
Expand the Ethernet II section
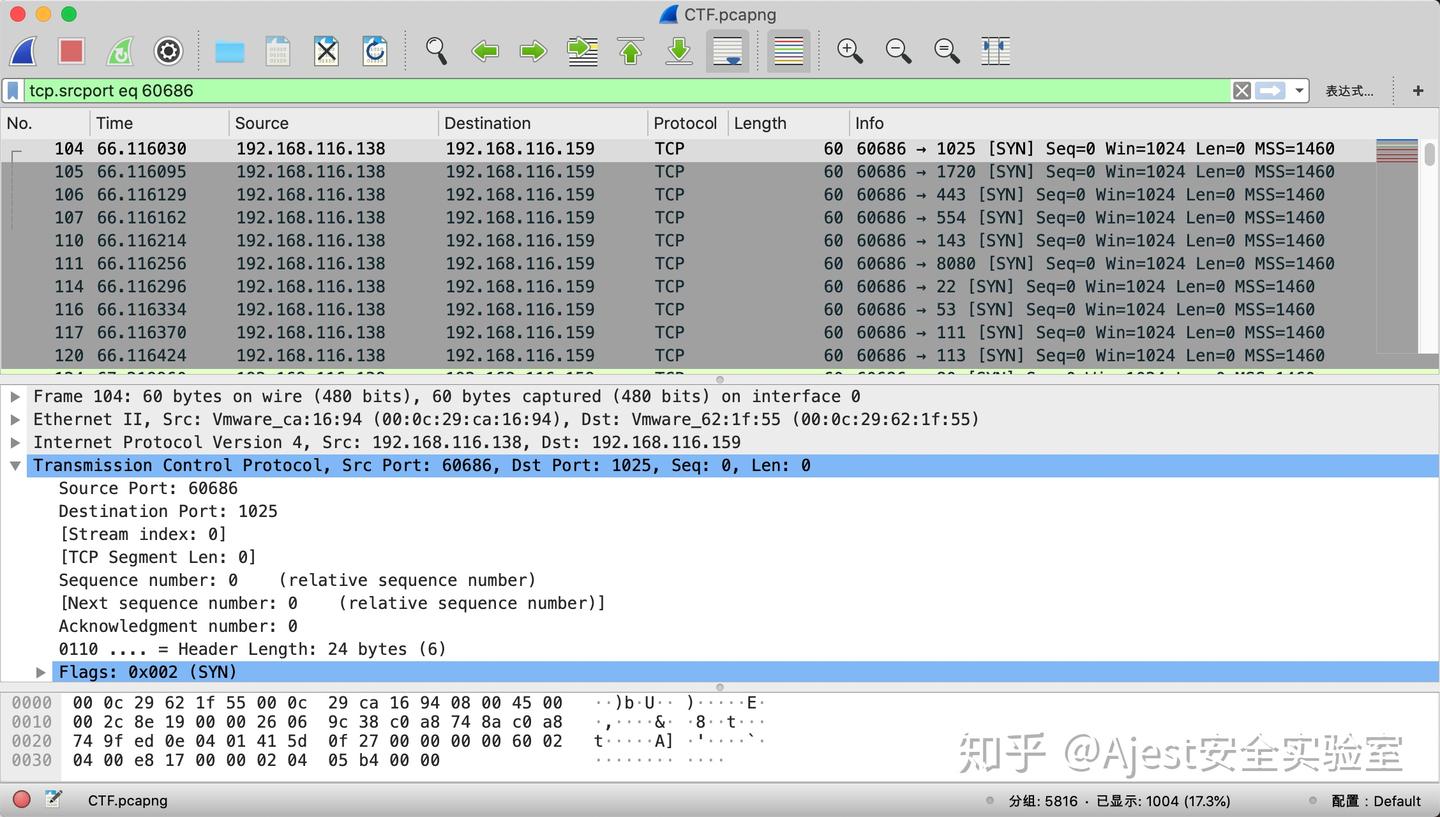(x=15, y=419)
